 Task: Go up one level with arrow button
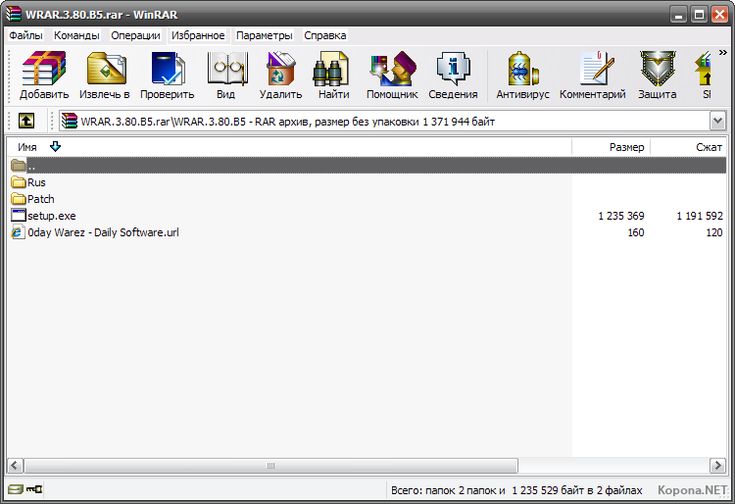tap(26, 121)
